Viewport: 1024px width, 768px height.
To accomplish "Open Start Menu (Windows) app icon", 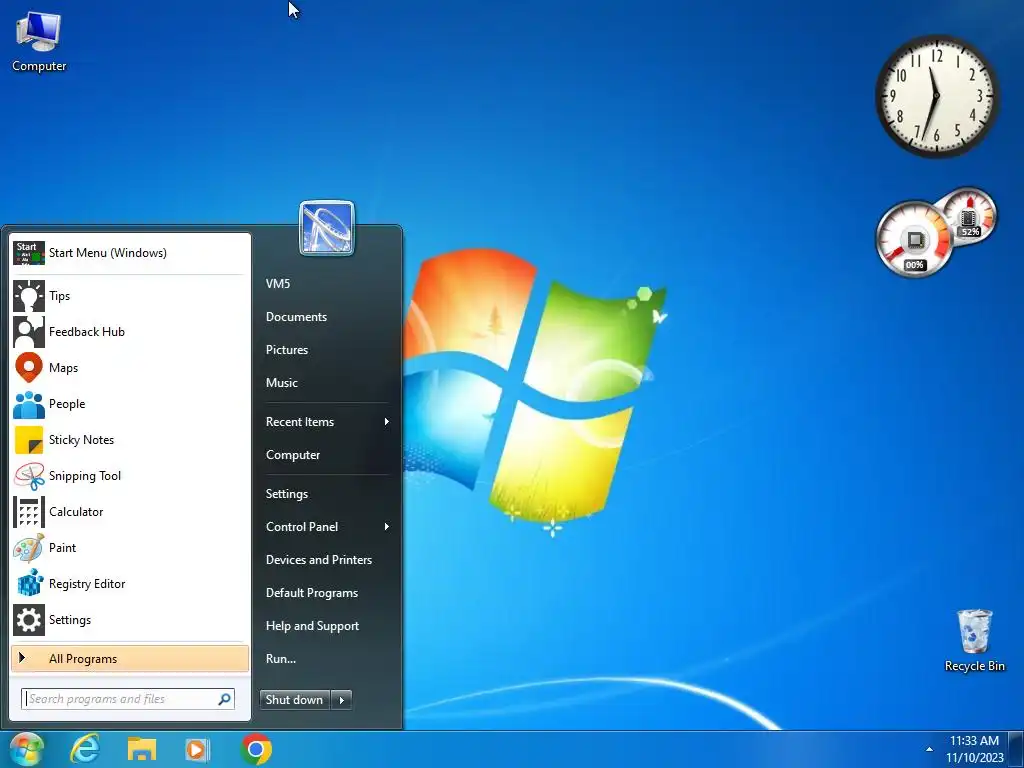I will [29, 253].
